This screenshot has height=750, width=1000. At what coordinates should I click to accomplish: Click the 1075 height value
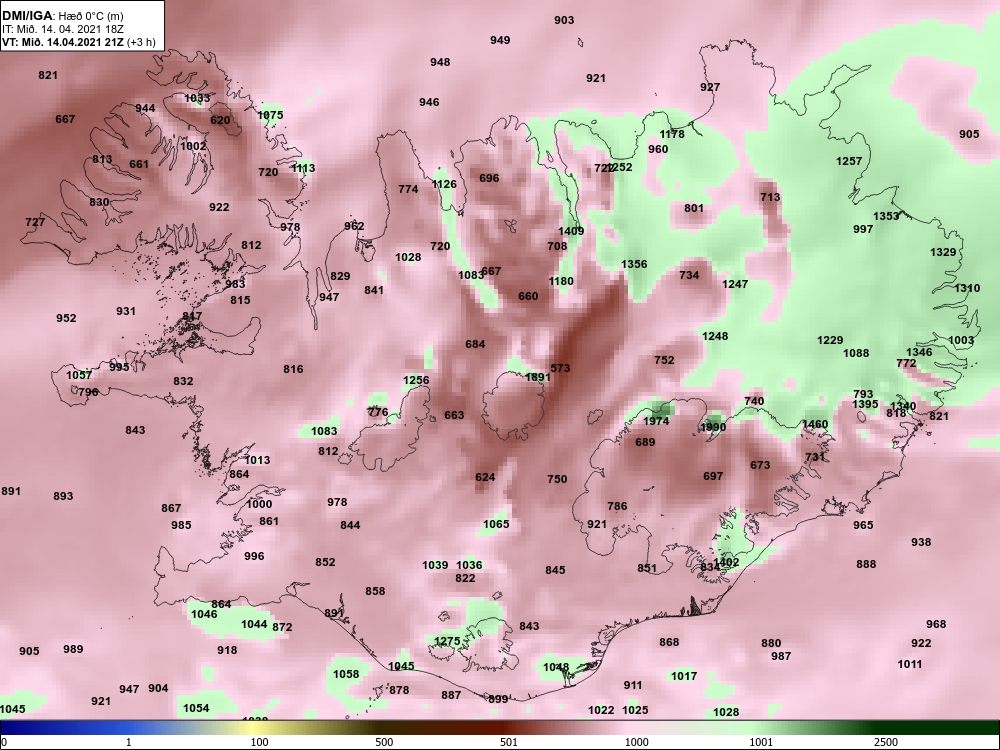coord(270,115)
